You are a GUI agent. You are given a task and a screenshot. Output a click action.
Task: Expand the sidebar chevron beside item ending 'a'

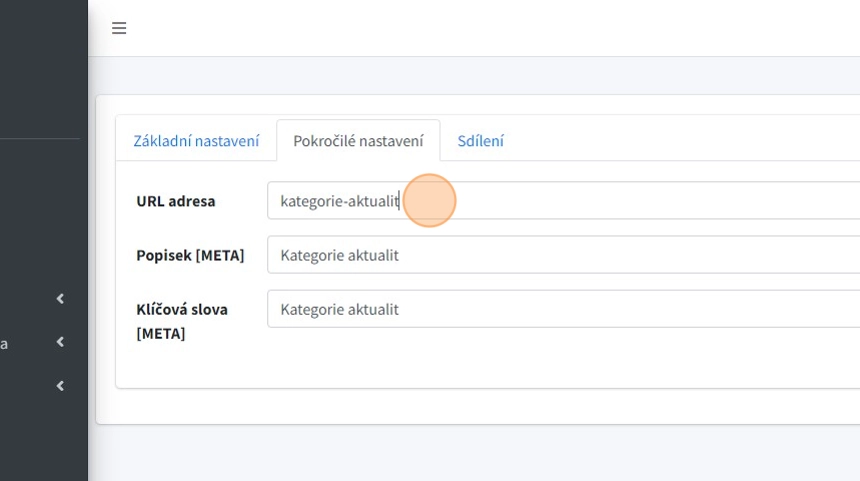(60, 342)
